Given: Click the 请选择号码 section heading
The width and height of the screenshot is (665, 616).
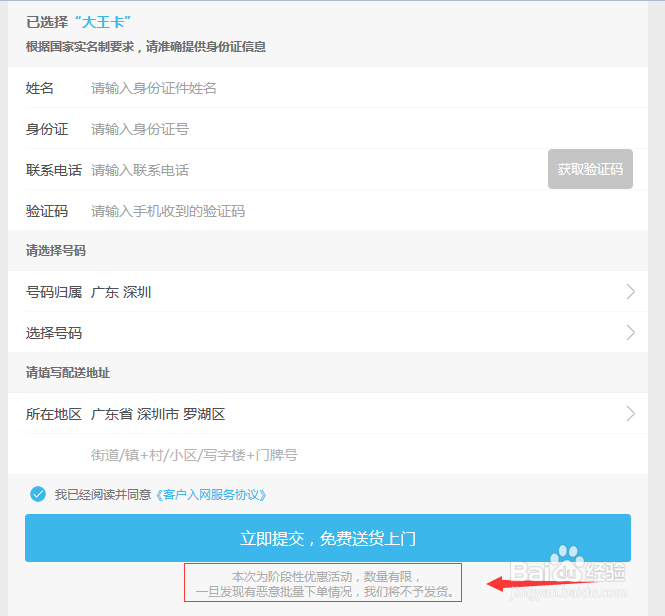Looking at the screenshot, I should click(56, 251).
